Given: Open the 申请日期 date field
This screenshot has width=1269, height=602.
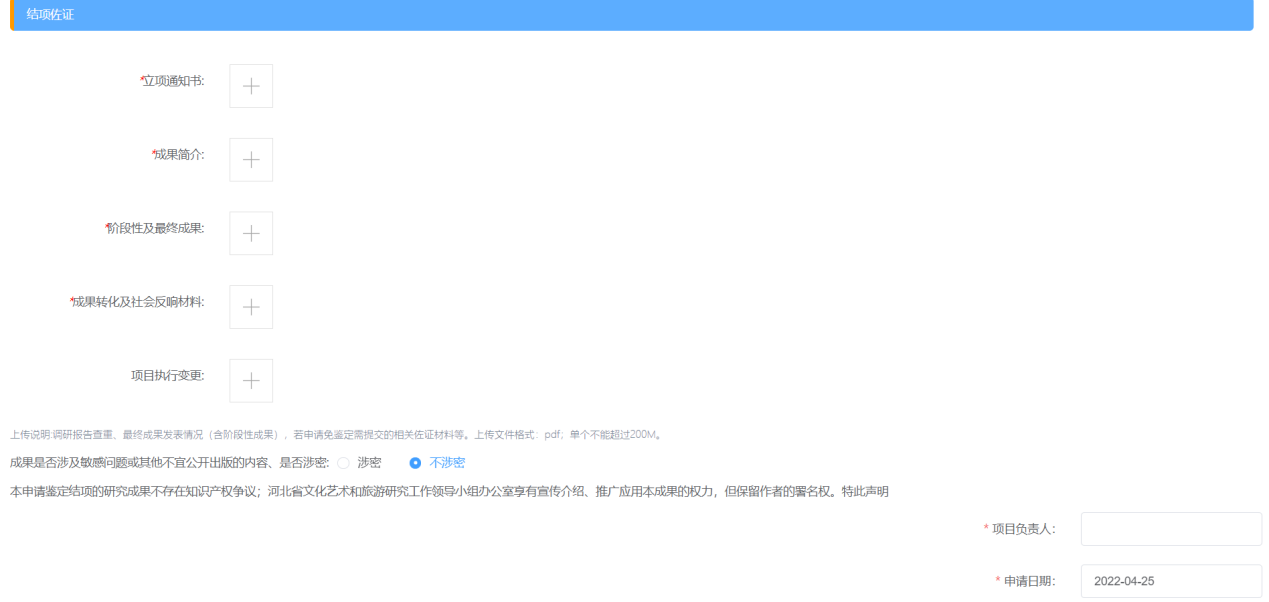Looking at the screenshot, I should pyautogui.click(x=1170, y=581).
